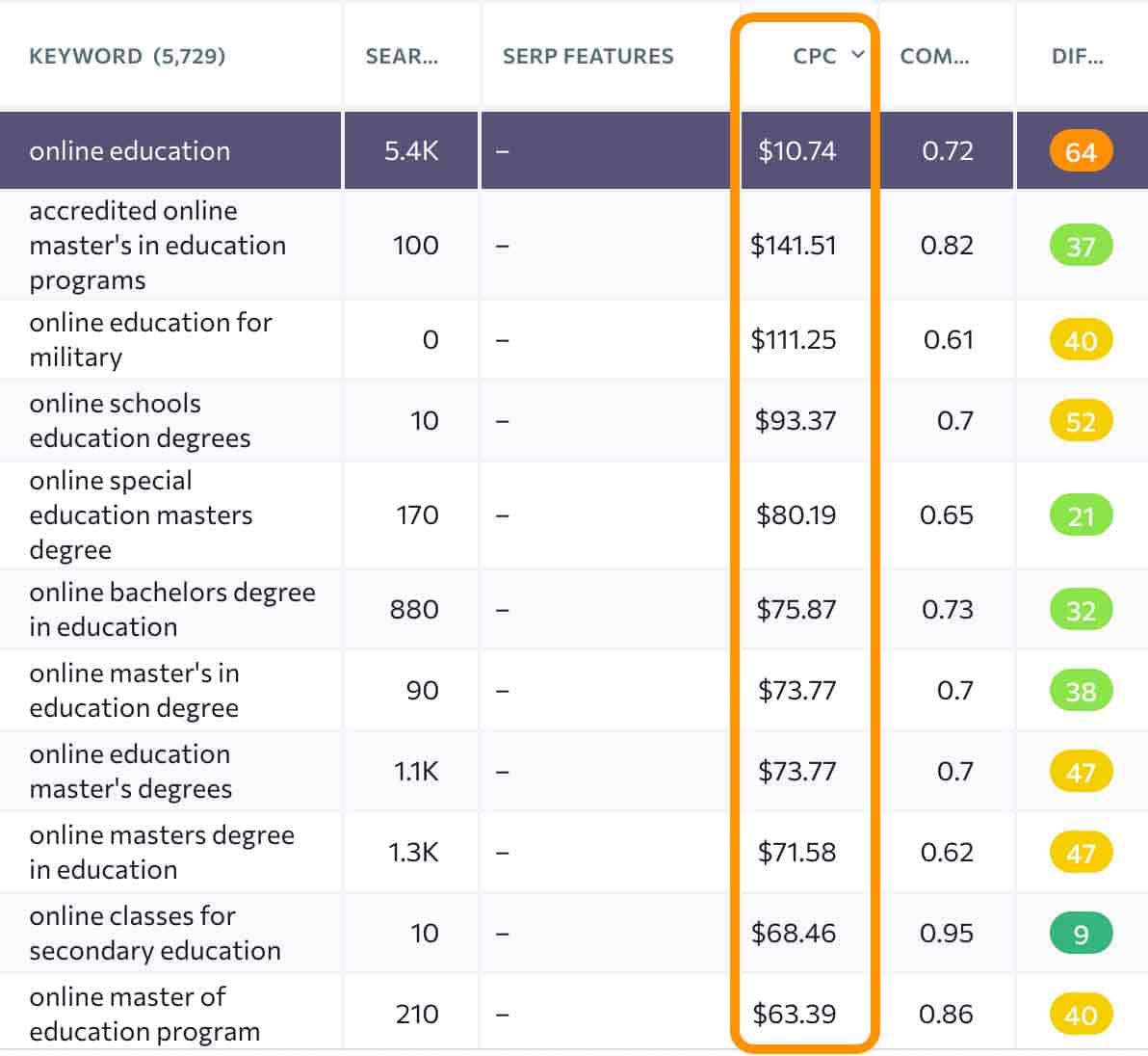Open 'accredited online master's in education programs'
The width and height of the screenshot is (1148, 1056).
tap(157, 246)
